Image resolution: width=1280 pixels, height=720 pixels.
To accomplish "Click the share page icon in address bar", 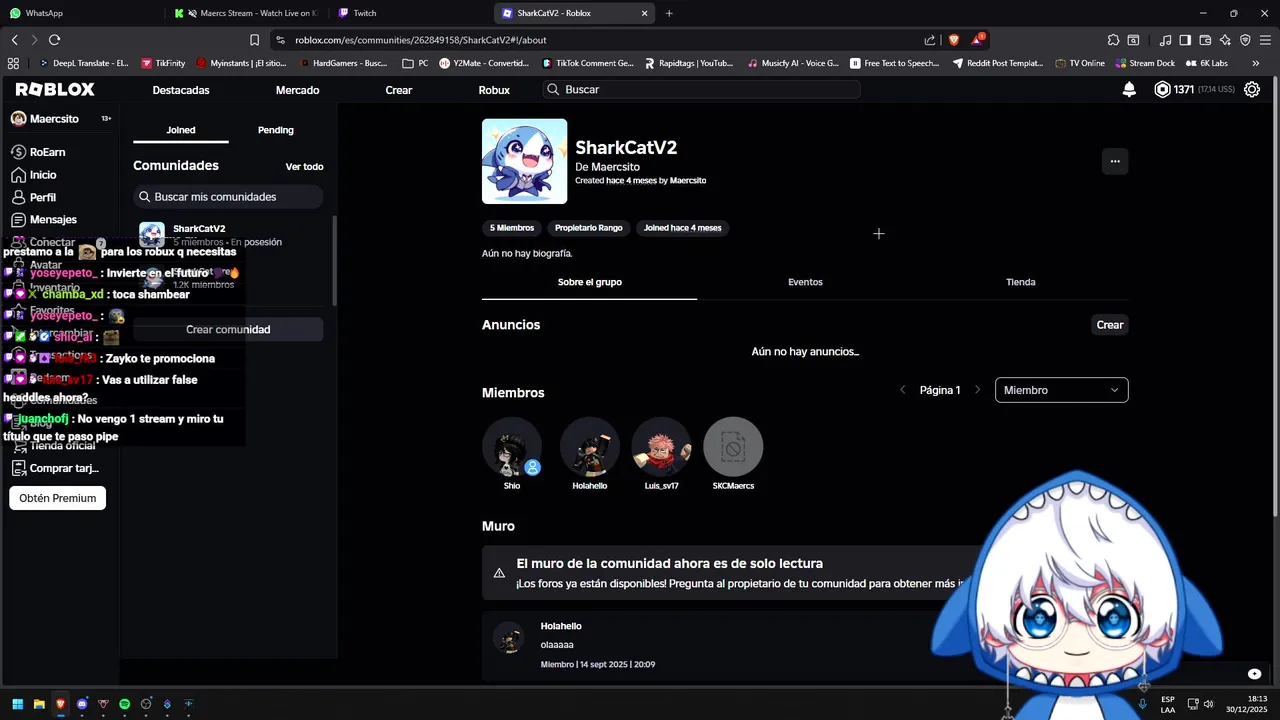I will pos(930,40).
